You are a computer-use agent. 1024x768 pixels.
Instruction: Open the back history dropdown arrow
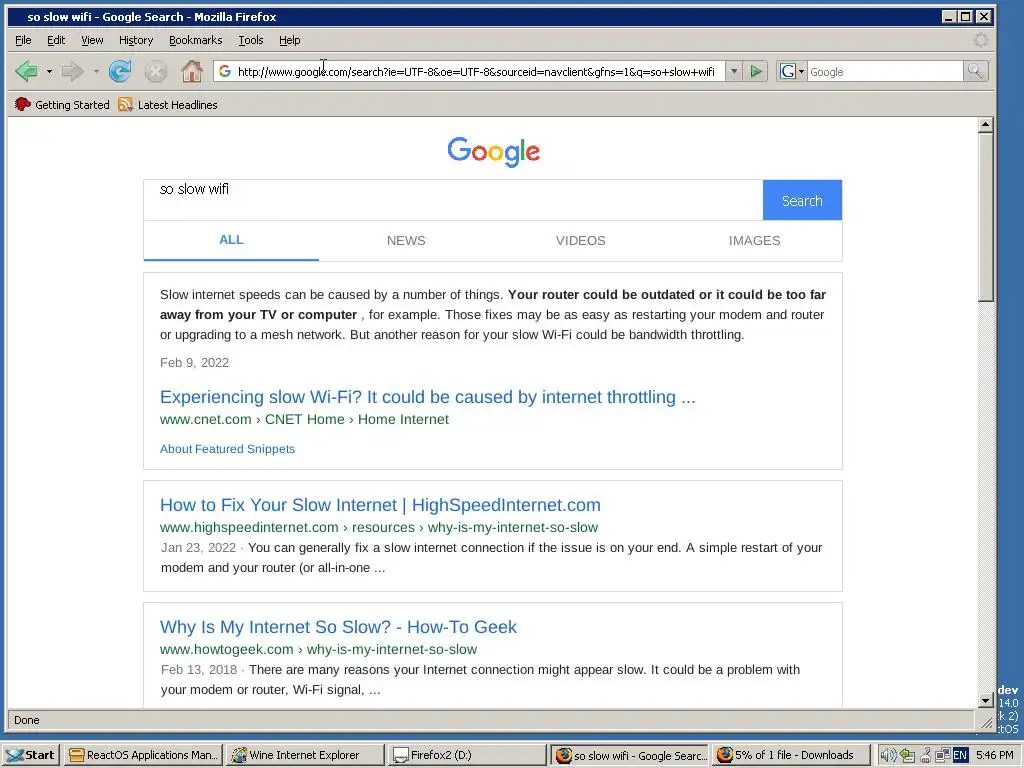[49, 71]
